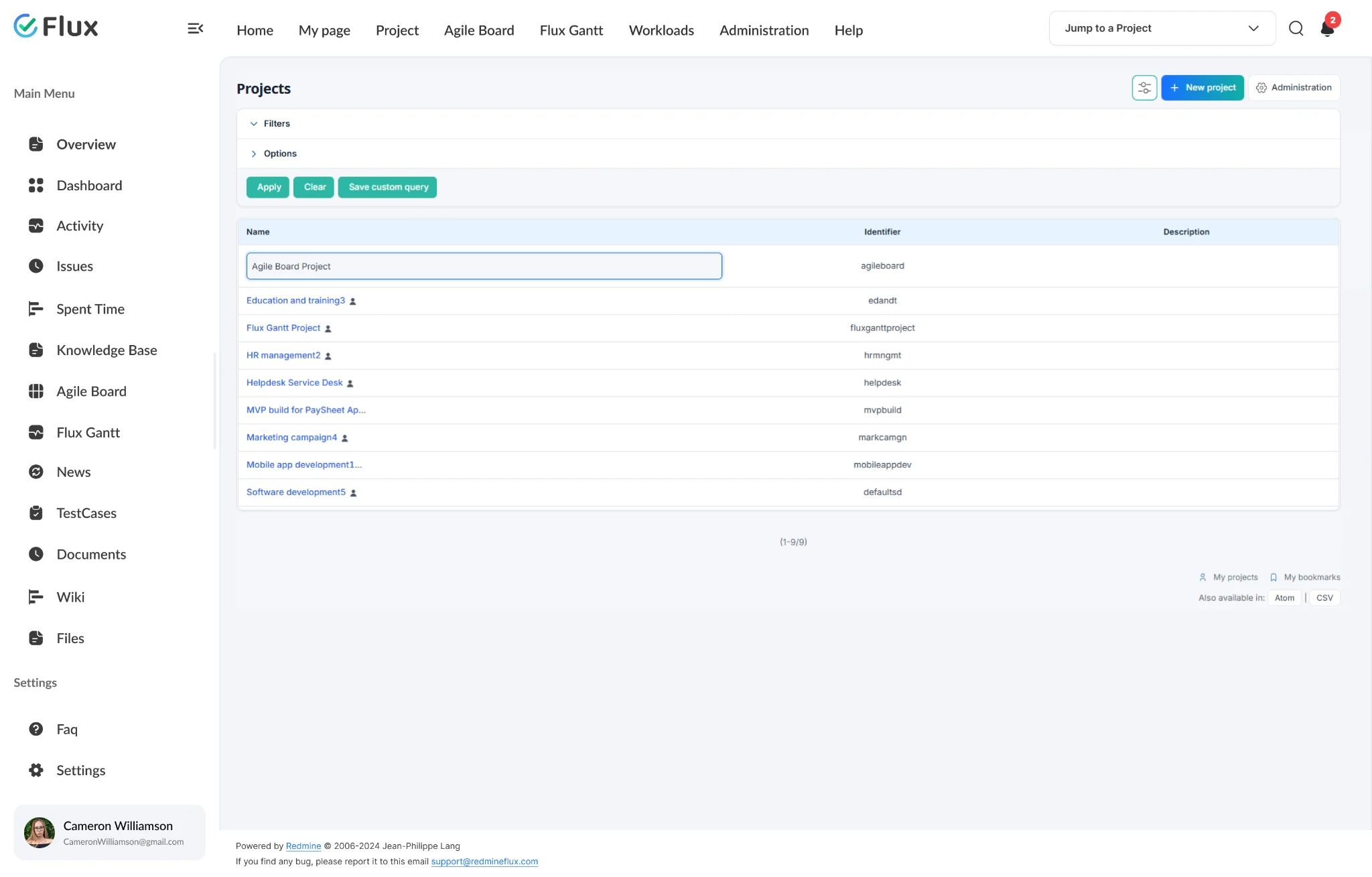Click the Activity sidebar icon

36,226
